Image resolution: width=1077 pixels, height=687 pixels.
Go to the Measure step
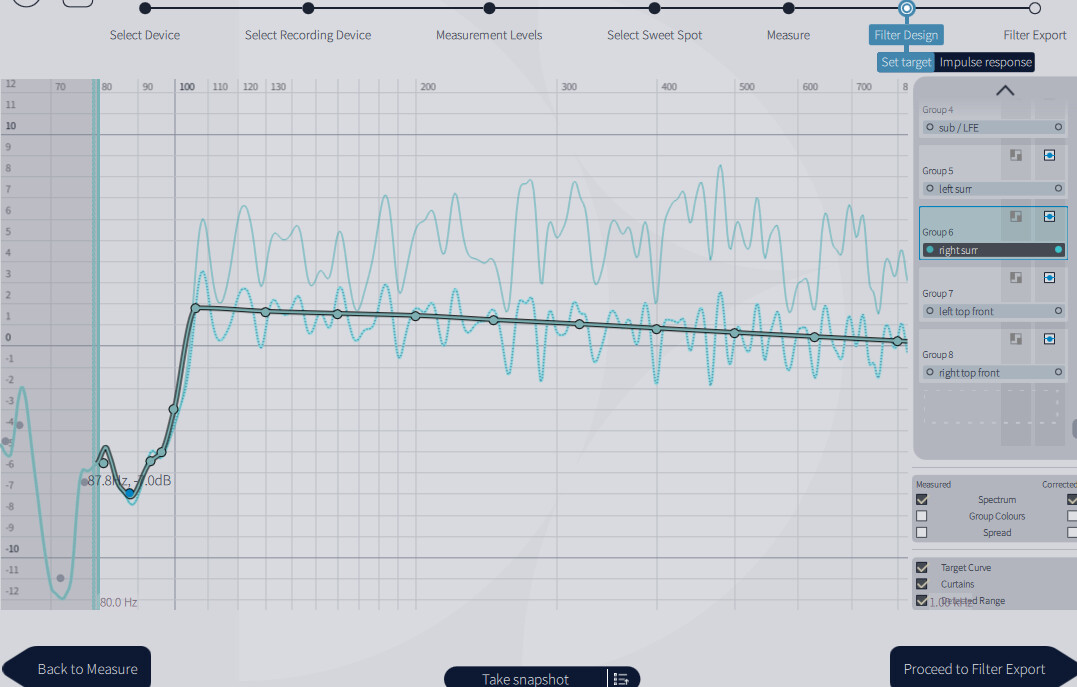(788, 35)
